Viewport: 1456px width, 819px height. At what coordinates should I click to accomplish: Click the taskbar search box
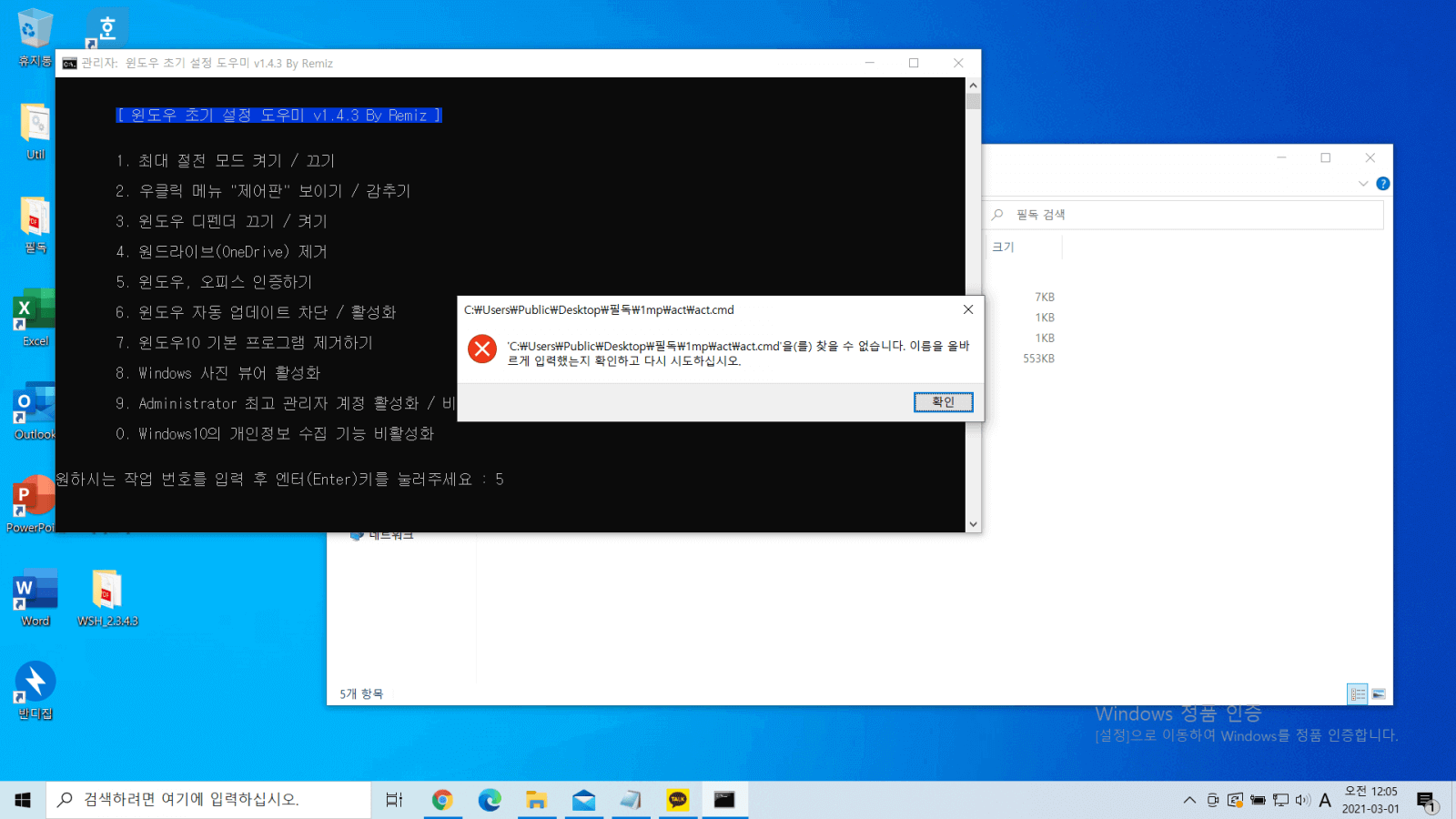click(x=208, y=800)
